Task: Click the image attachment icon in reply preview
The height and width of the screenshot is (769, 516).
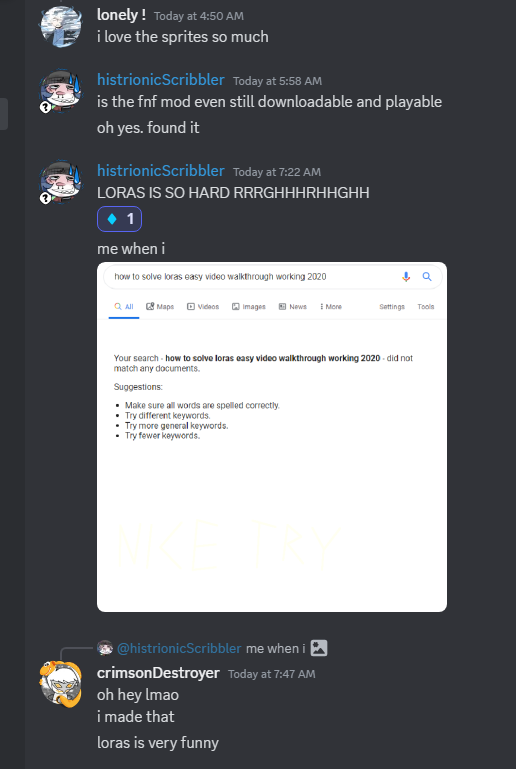Action: (319, 648)
